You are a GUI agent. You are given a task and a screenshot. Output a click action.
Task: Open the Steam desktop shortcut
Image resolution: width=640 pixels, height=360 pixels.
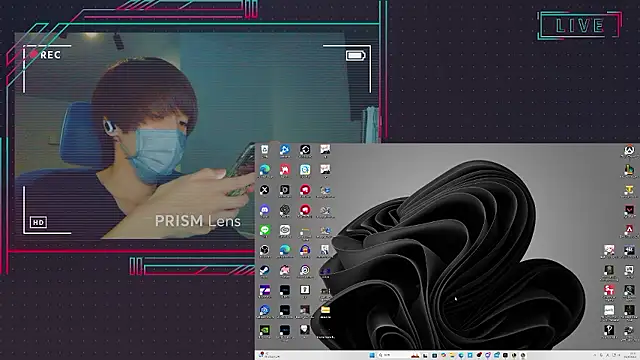click(264, 270)
